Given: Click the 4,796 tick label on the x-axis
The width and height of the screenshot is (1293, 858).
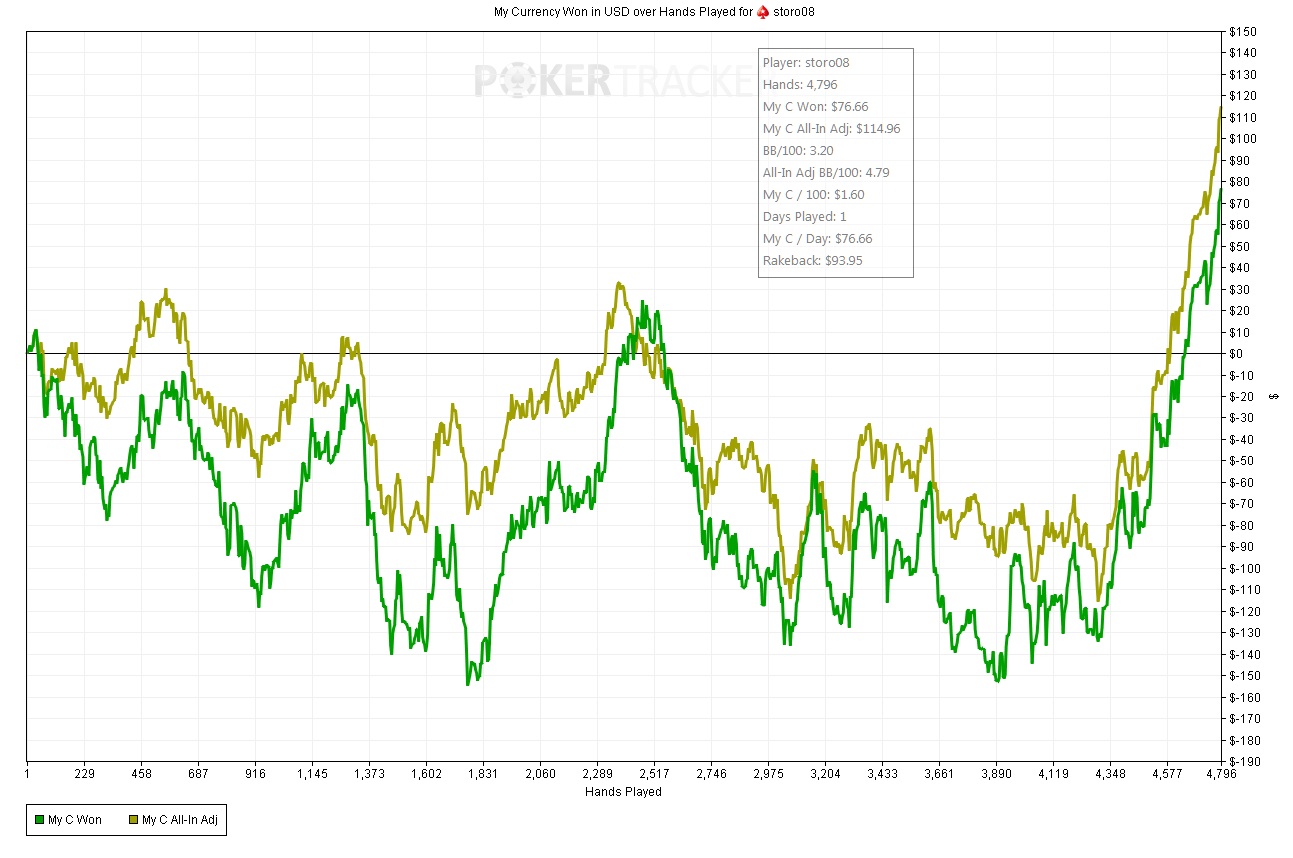Looking at the screenshot, I should (x=1220, y=774).
